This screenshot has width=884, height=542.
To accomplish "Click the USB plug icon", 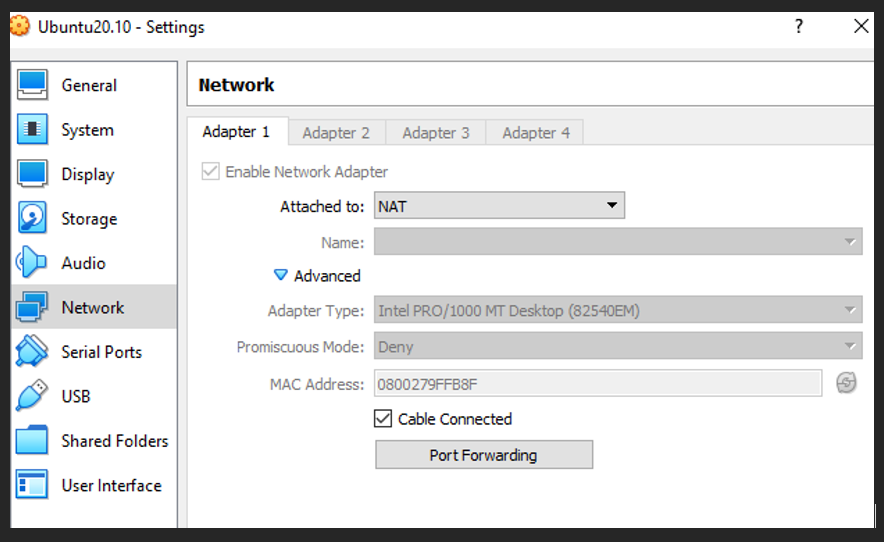I will [x=32, y=395].
